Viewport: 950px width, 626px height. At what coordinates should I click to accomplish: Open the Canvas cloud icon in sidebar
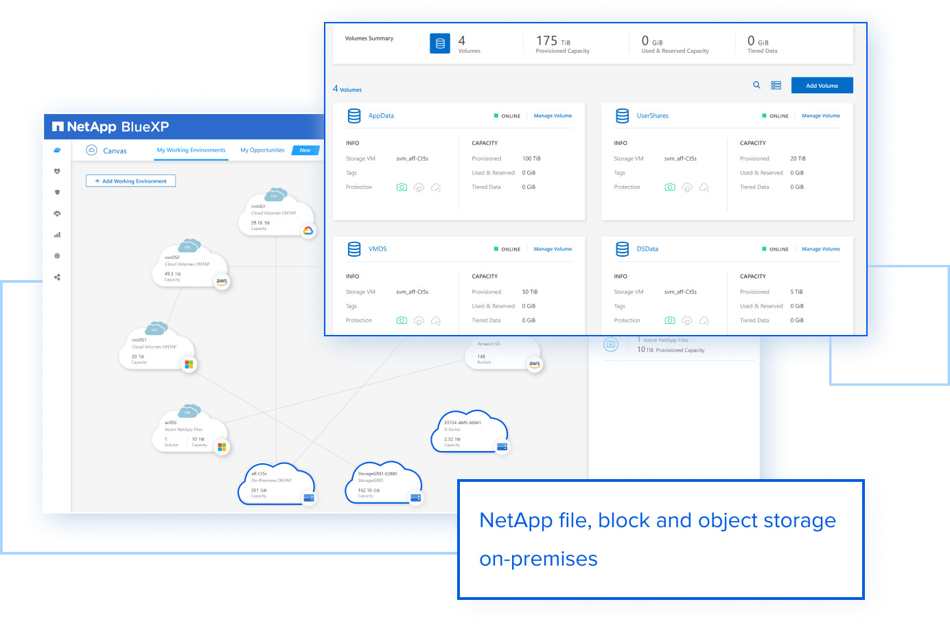pos(57,150)
